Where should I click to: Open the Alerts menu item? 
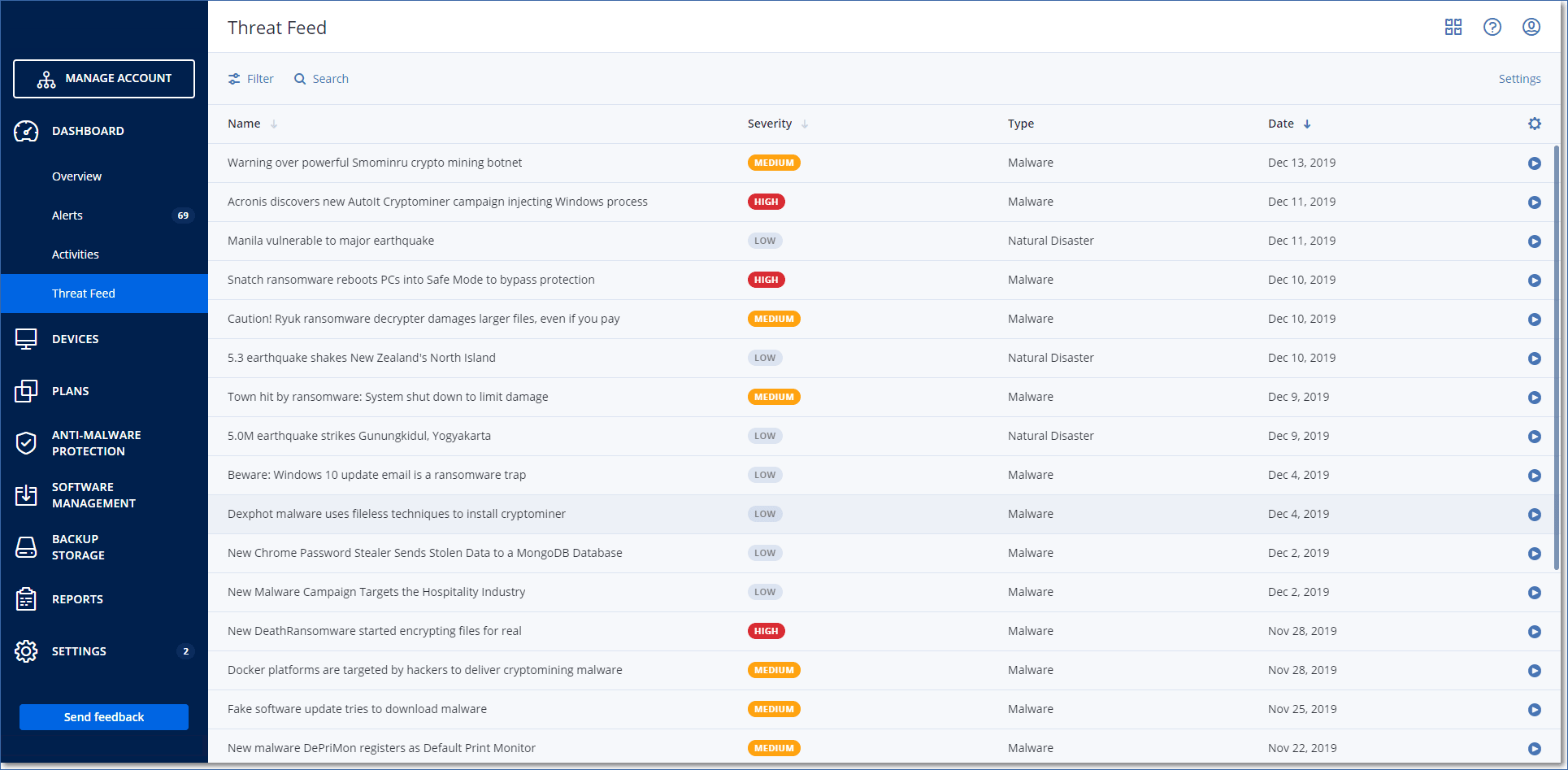67,215
